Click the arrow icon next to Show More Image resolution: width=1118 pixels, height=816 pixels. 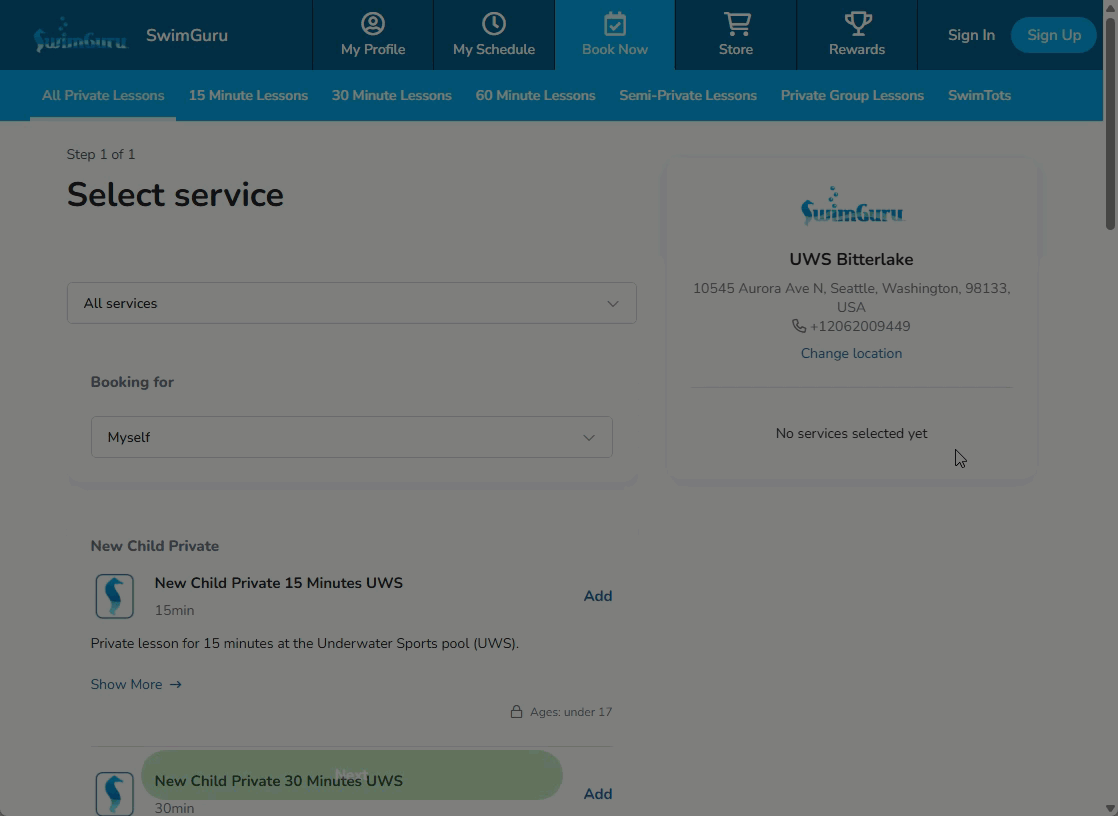[x=175, y=685]
